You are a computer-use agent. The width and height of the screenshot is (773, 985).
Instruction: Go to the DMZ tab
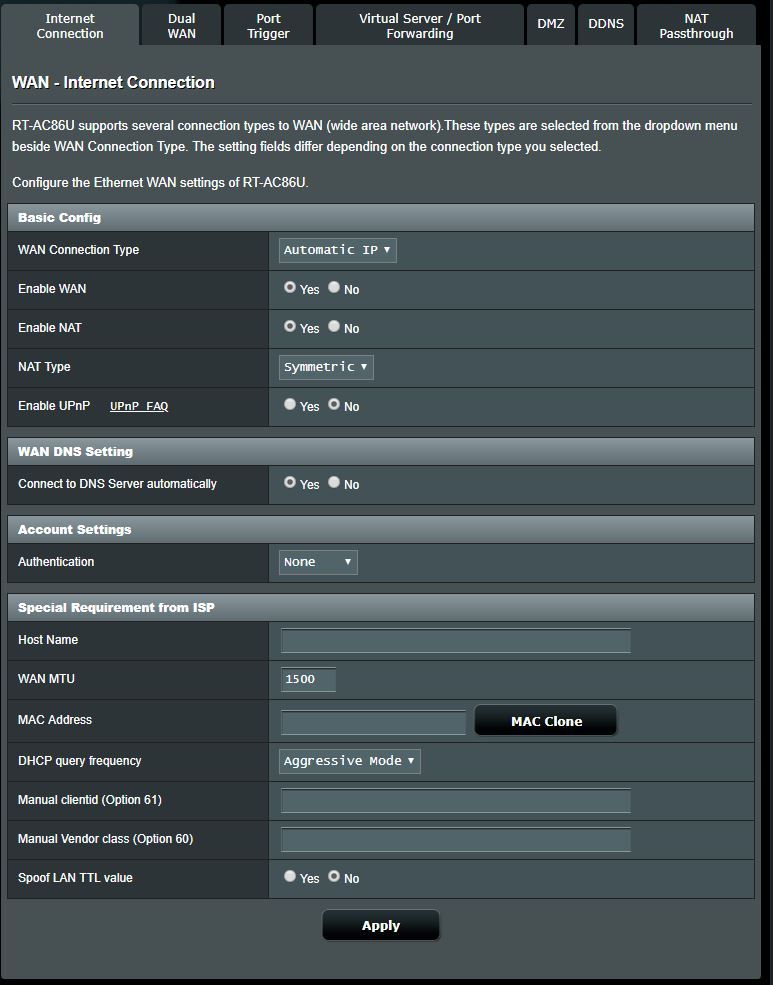pos(551,24)
